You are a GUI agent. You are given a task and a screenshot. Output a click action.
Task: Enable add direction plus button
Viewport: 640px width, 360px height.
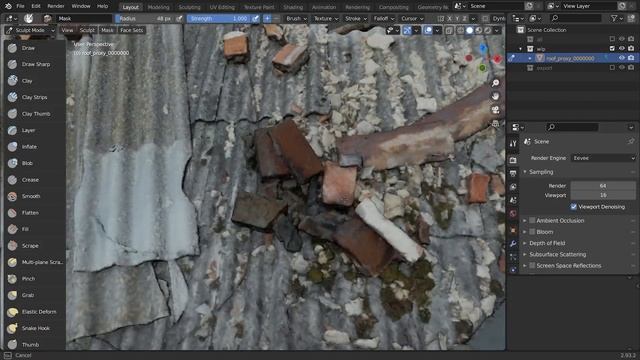point(267,19)
